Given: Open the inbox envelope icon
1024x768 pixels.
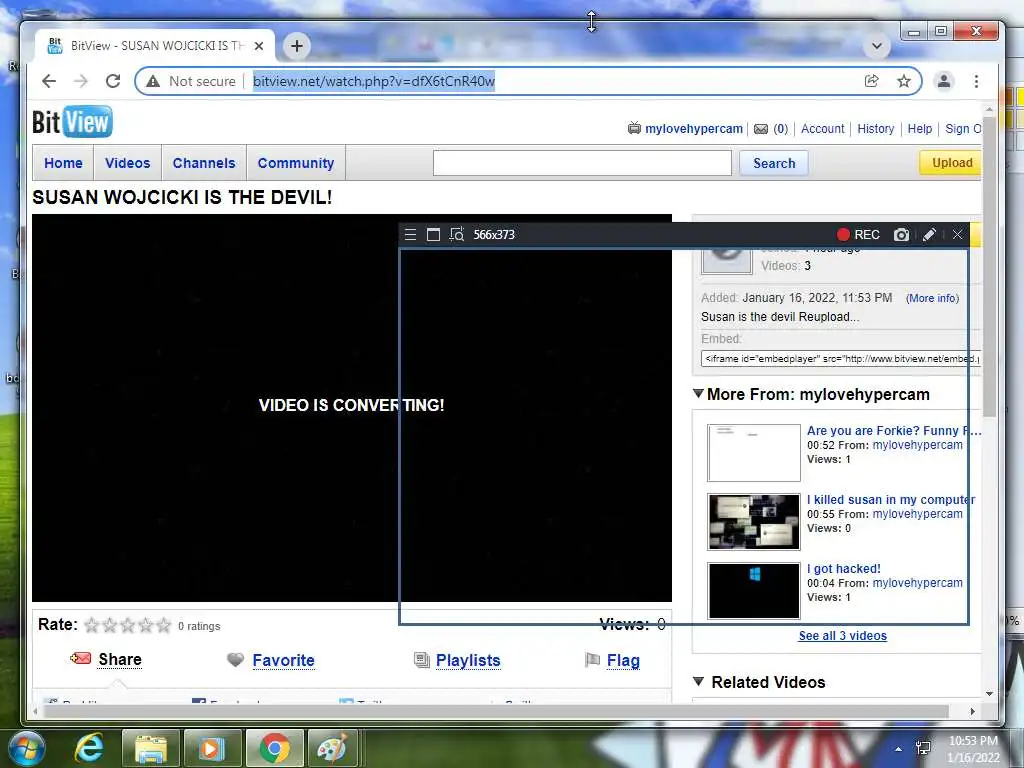Looking at the screenshot, I should pyautogui.click(x=761, y=129).
